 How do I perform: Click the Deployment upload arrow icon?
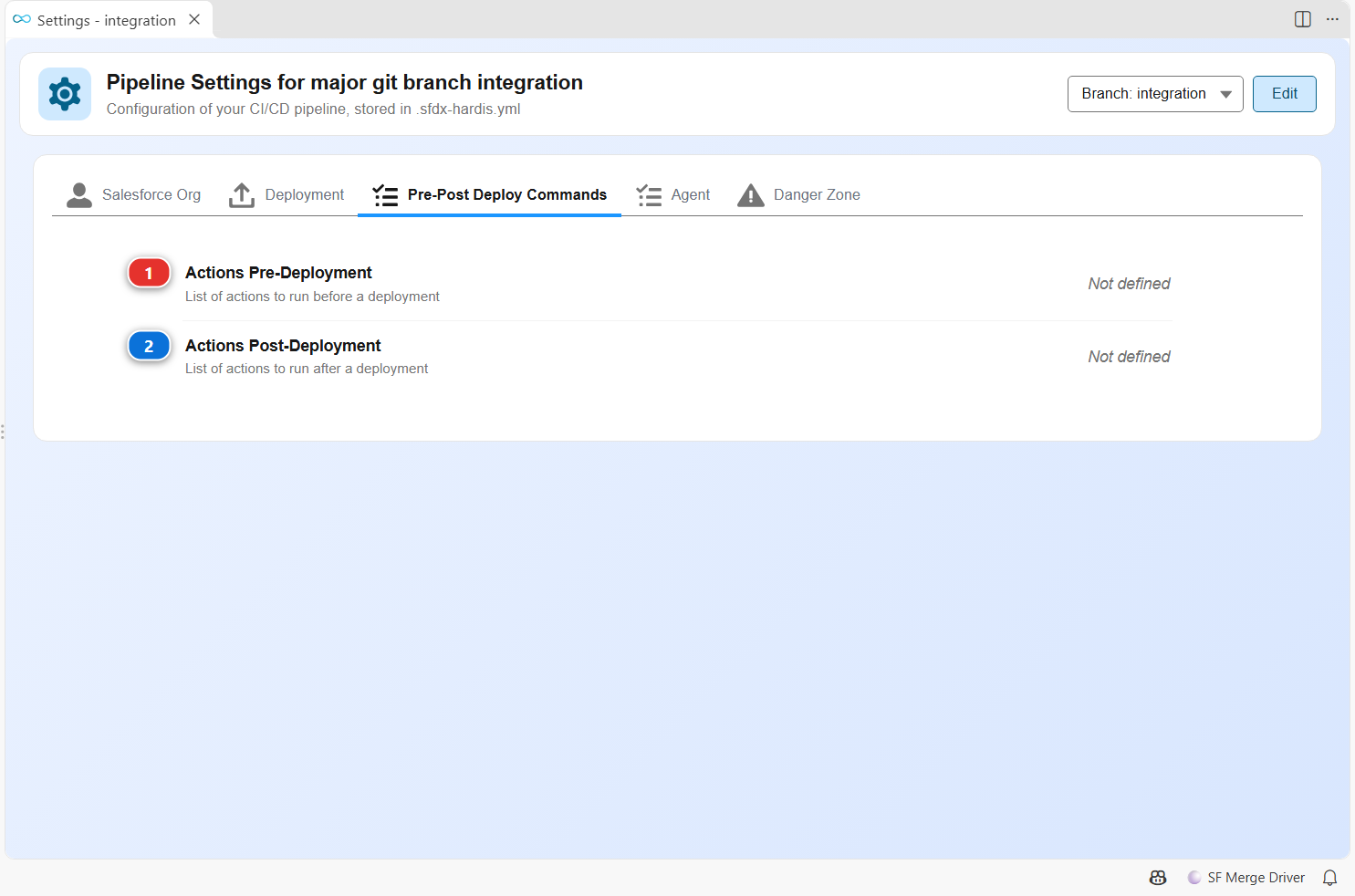[x=242, y=195]
